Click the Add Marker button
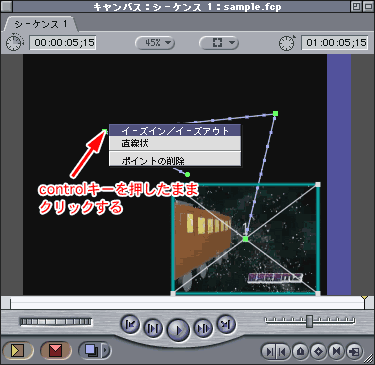The width and height of the screenshot is (375, 365). tap(301, 351)
